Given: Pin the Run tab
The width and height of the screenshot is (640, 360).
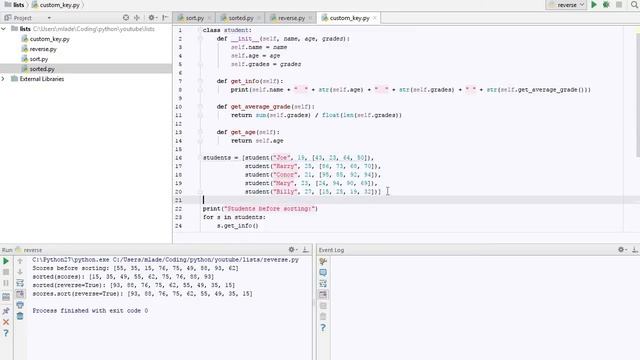Looking at the screenshot, I should pyautogui.click(x=6, y=311).
